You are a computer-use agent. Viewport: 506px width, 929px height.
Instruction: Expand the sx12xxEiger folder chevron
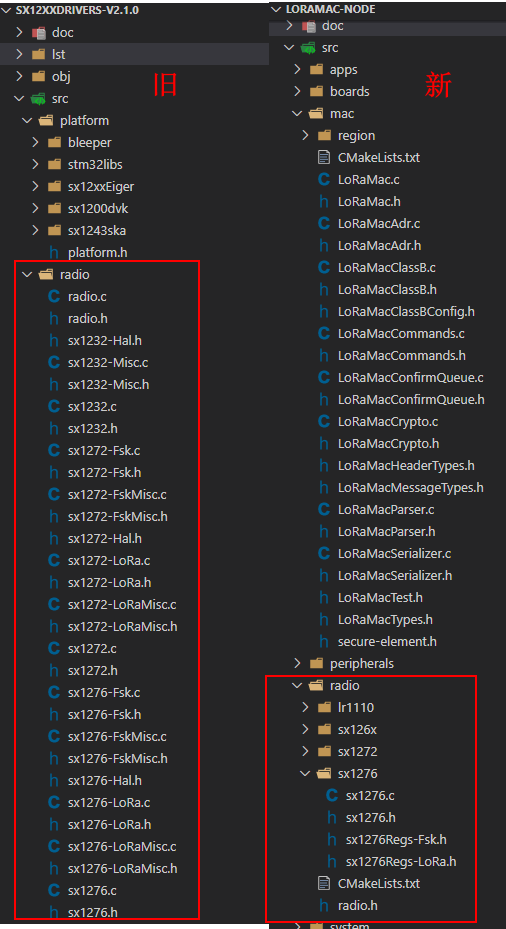point(36,187)
